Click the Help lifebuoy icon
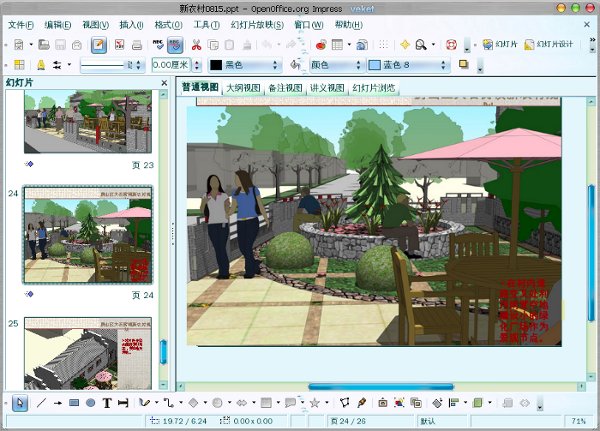 click(452, 45)
